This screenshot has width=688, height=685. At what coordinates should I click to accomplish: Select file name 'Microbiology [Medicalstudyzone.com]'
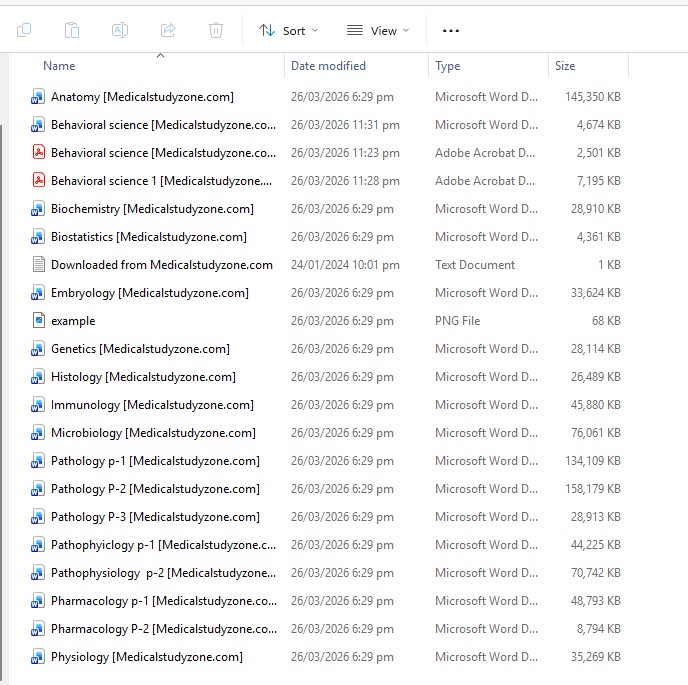point(154,434)
